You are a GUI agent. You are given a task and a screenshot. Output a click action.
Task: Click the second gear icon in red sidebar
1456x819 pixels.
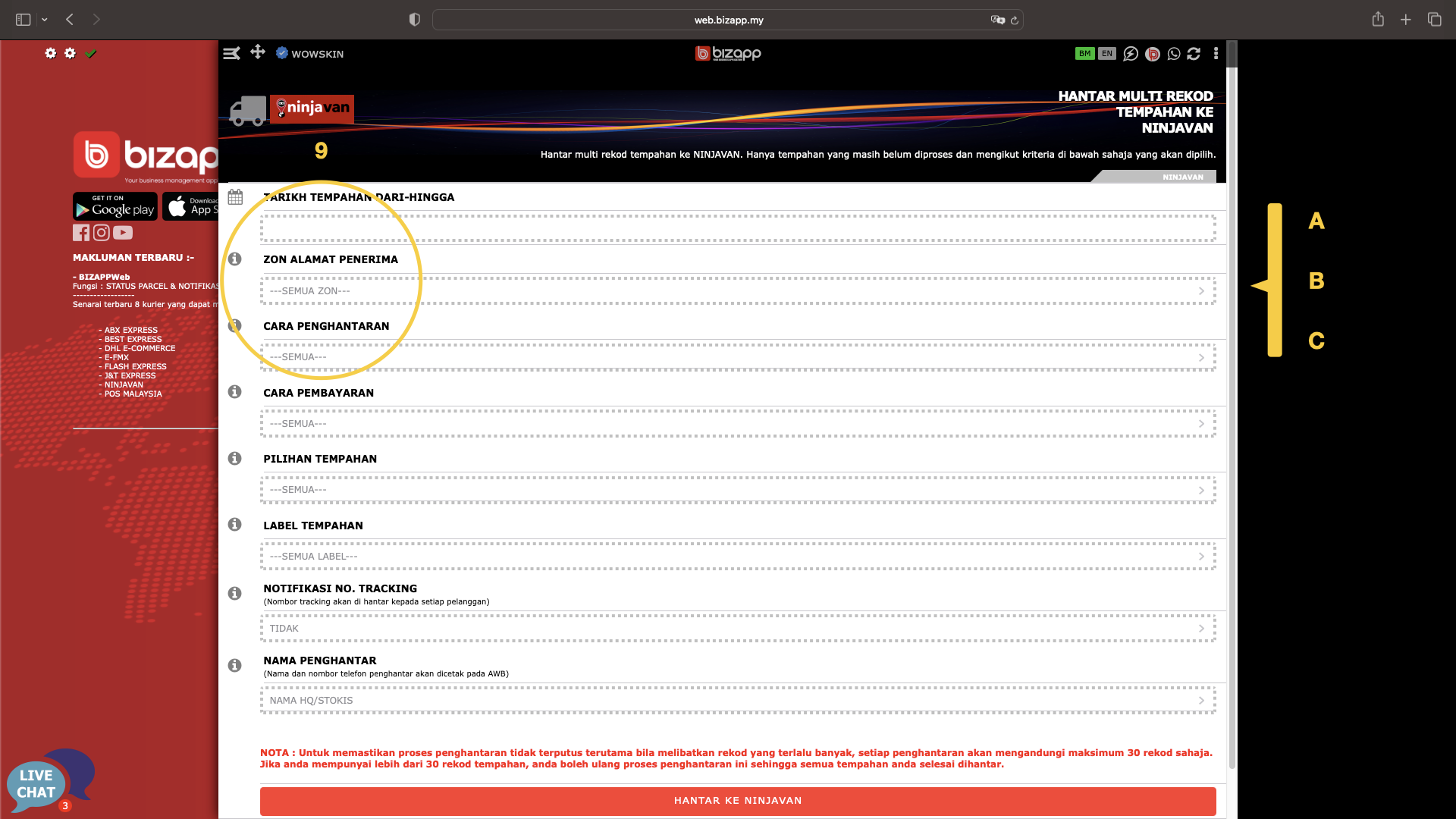click(x=71, y=53)
